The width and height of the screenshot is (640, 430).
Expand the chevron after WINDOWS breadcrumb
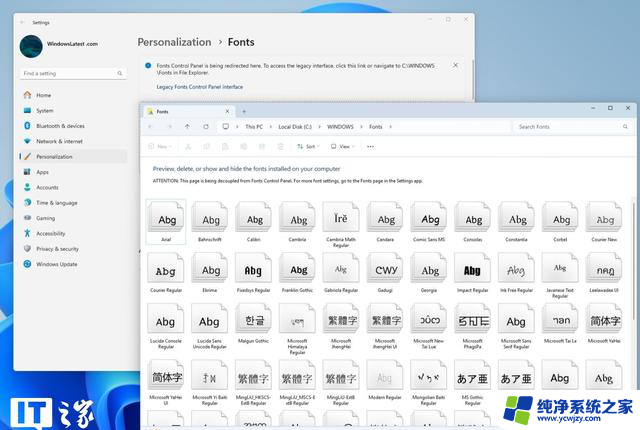361,127
